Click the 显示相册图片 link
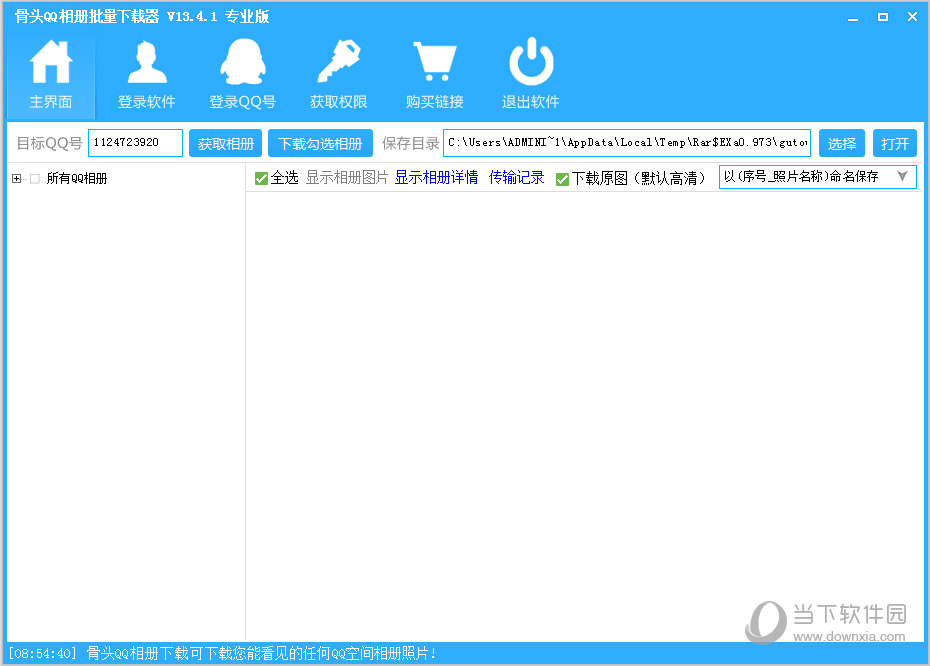Screen dimensions: 930x666 click(347, 178)
